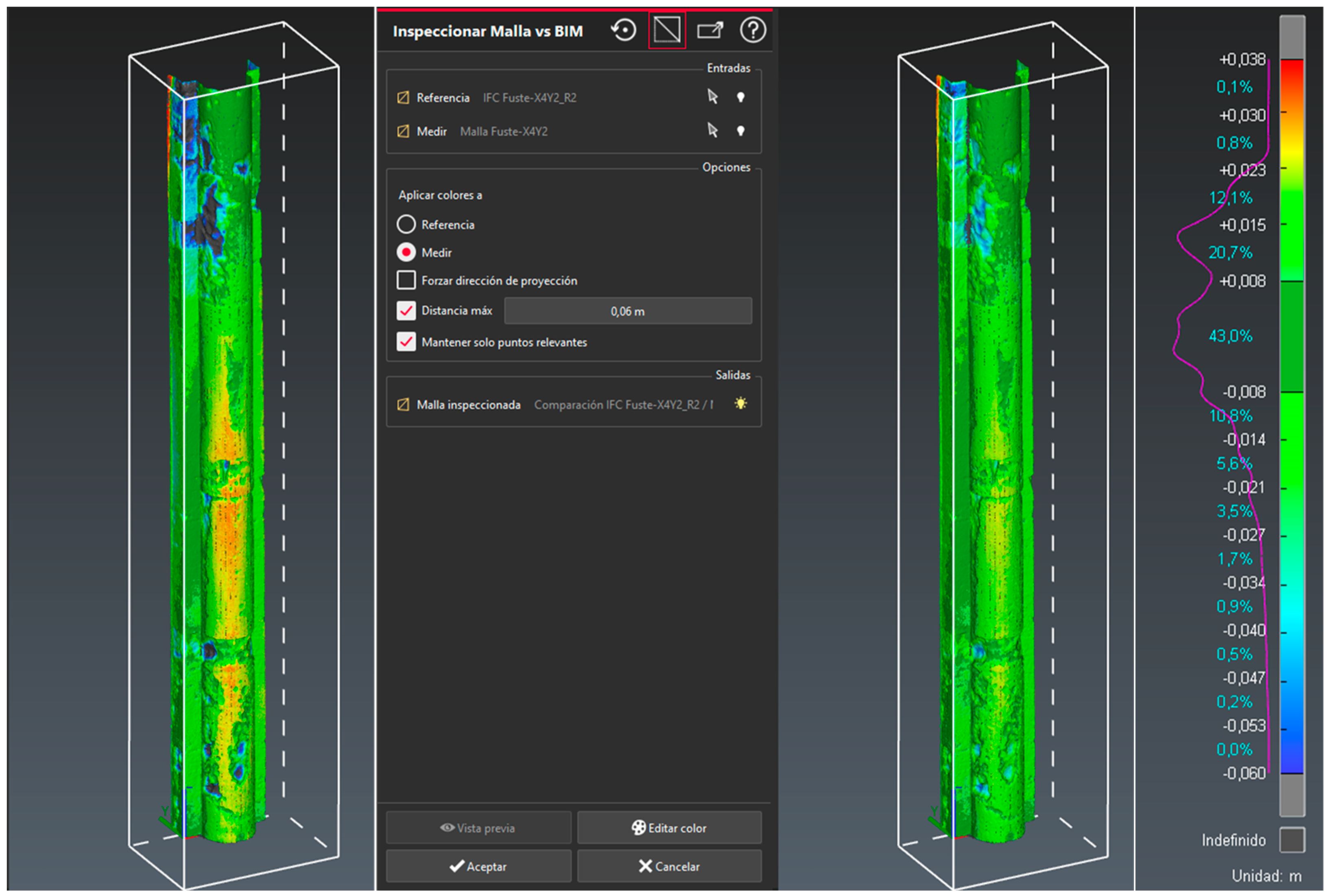Click the selection cursor icon for Referencia
The width and height of the screenshot is (1328, 896).
712,96
